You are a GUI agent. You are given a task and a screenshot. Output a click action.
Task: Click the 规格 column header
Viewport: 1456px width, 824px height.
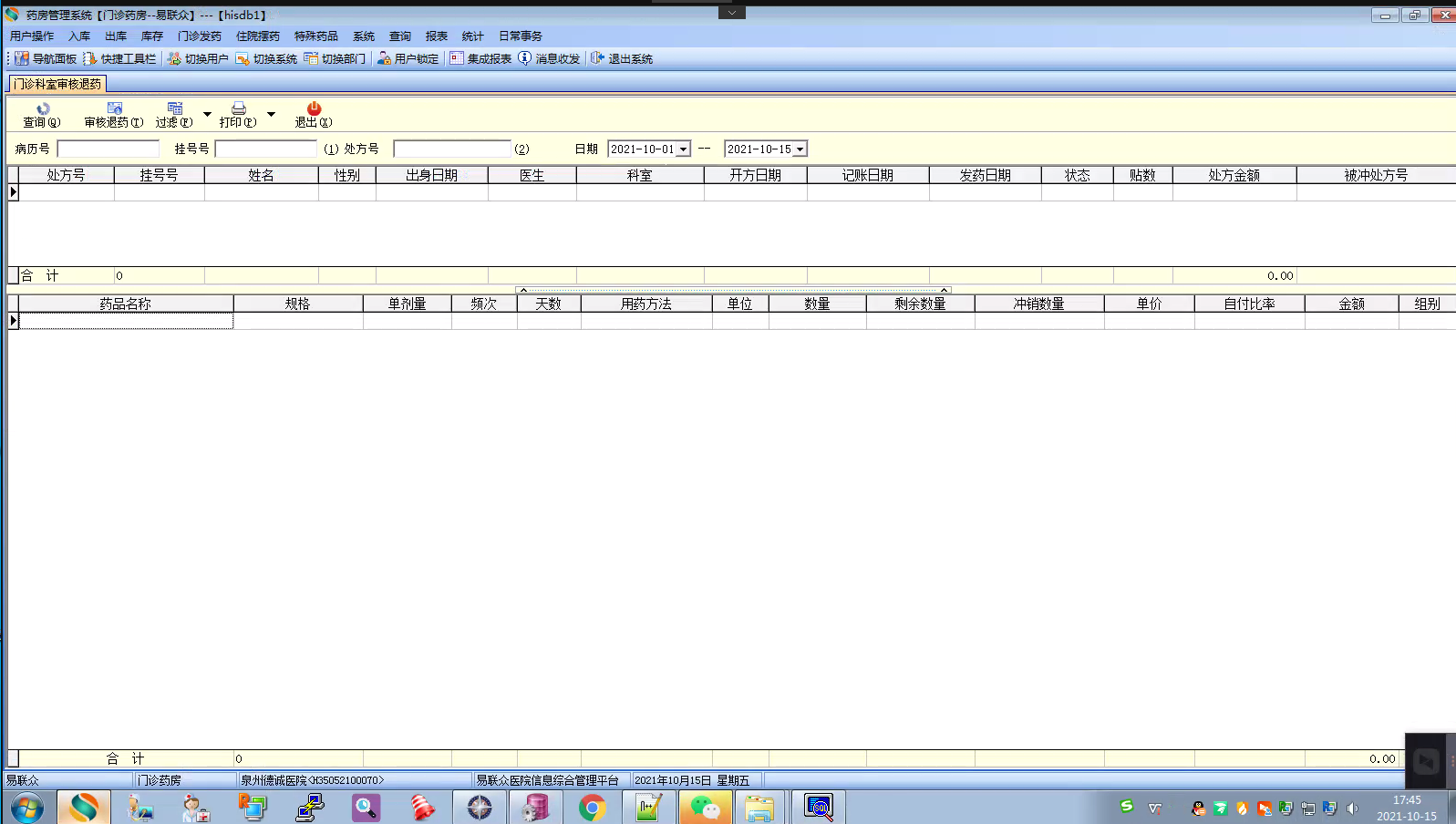tap(298, 304)
